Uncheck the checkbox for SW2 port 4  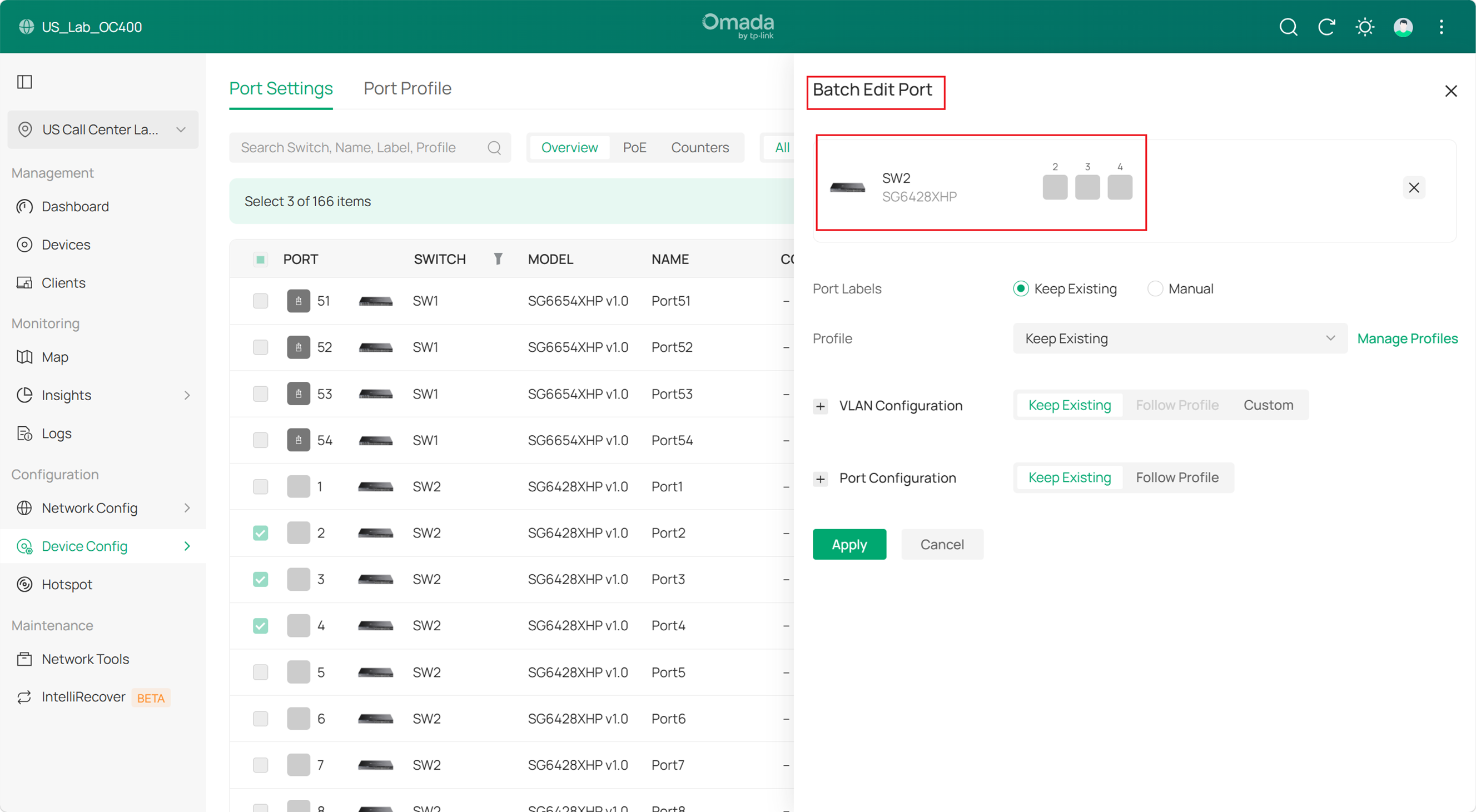pyautogui.click(x=260, y=625)
